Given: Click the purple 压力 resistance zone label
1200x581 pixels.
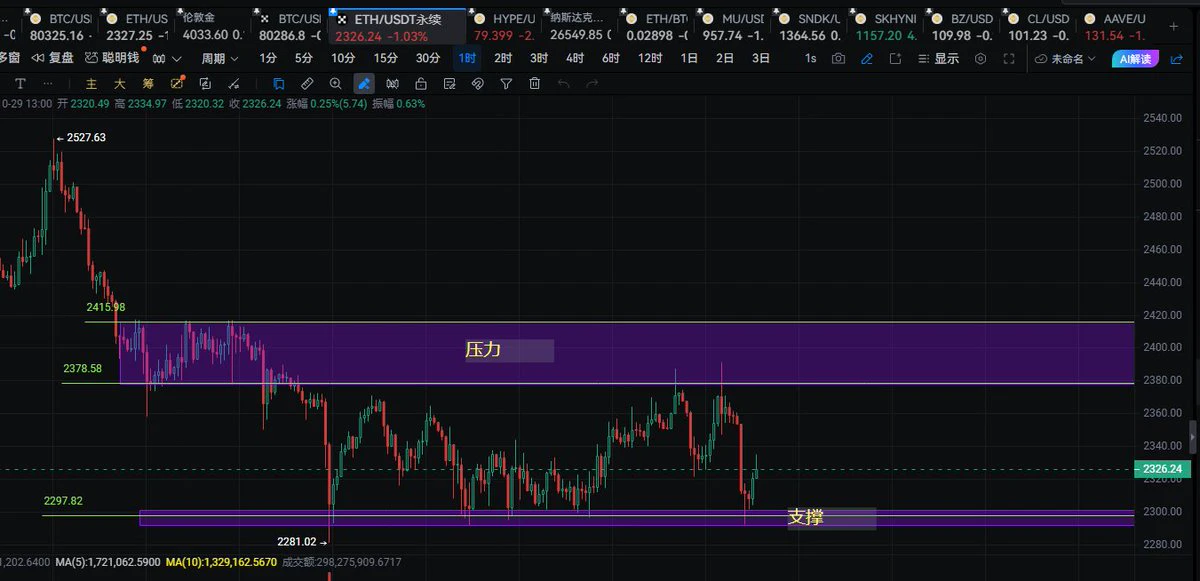Looking at the screenshot, I should [508, 350].
